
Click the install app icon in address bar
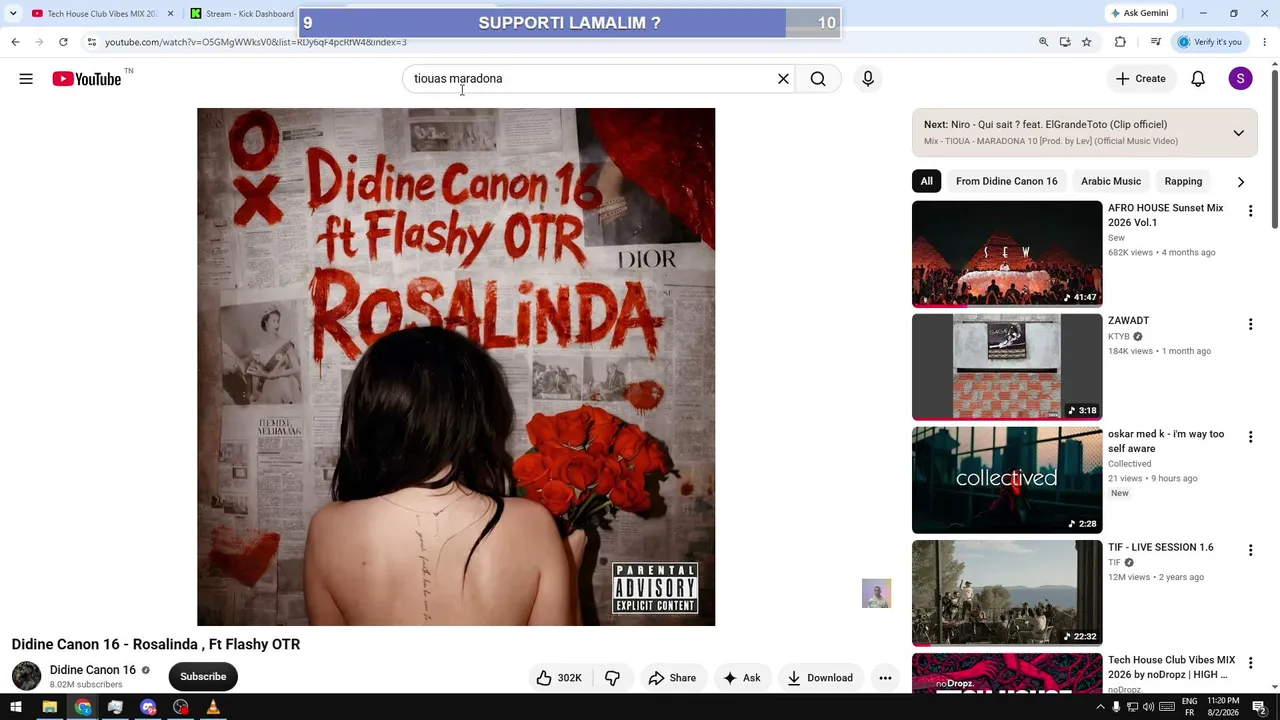tap(1065, 42)
